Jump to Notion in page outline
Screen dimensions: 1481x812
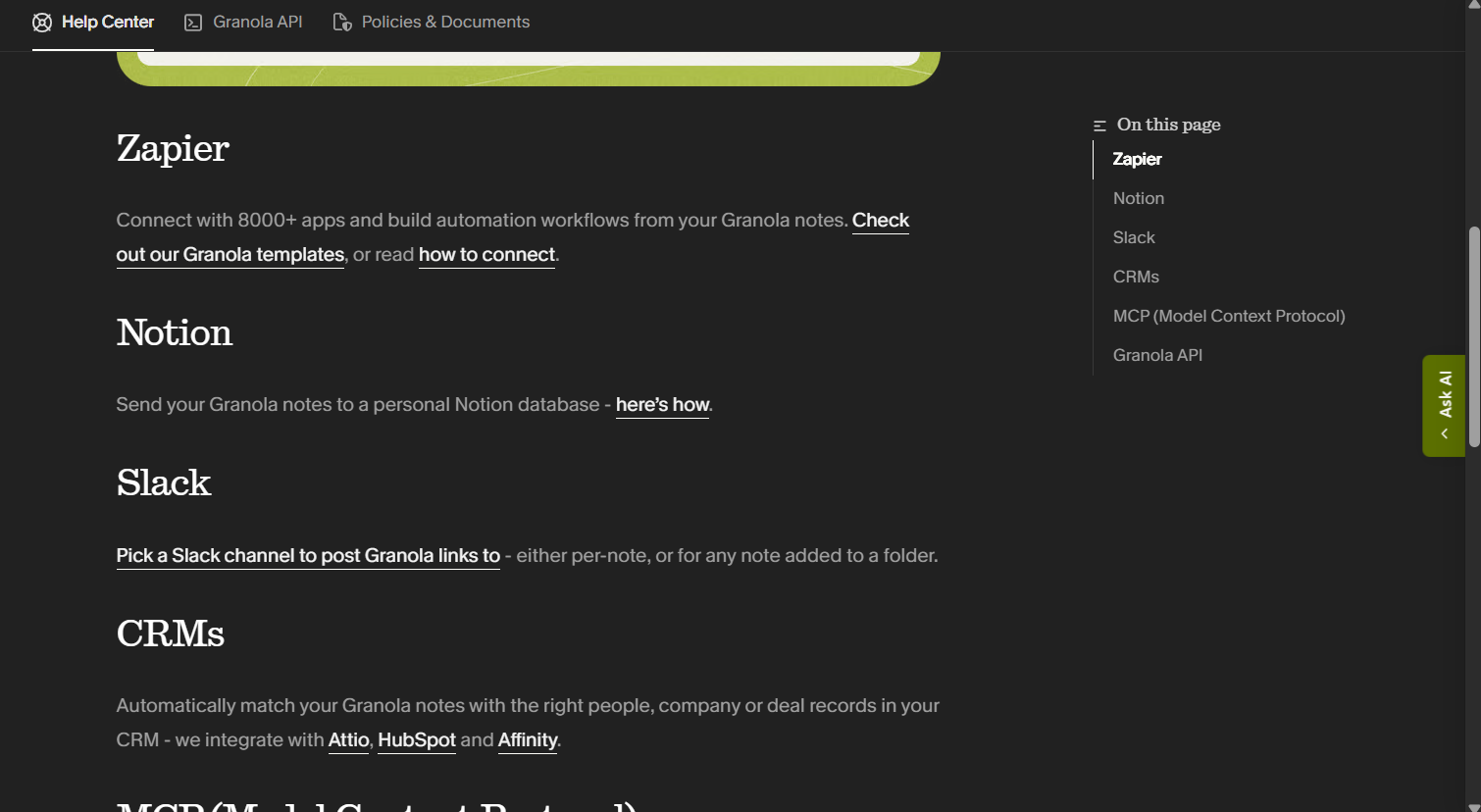coord(1139,198)
